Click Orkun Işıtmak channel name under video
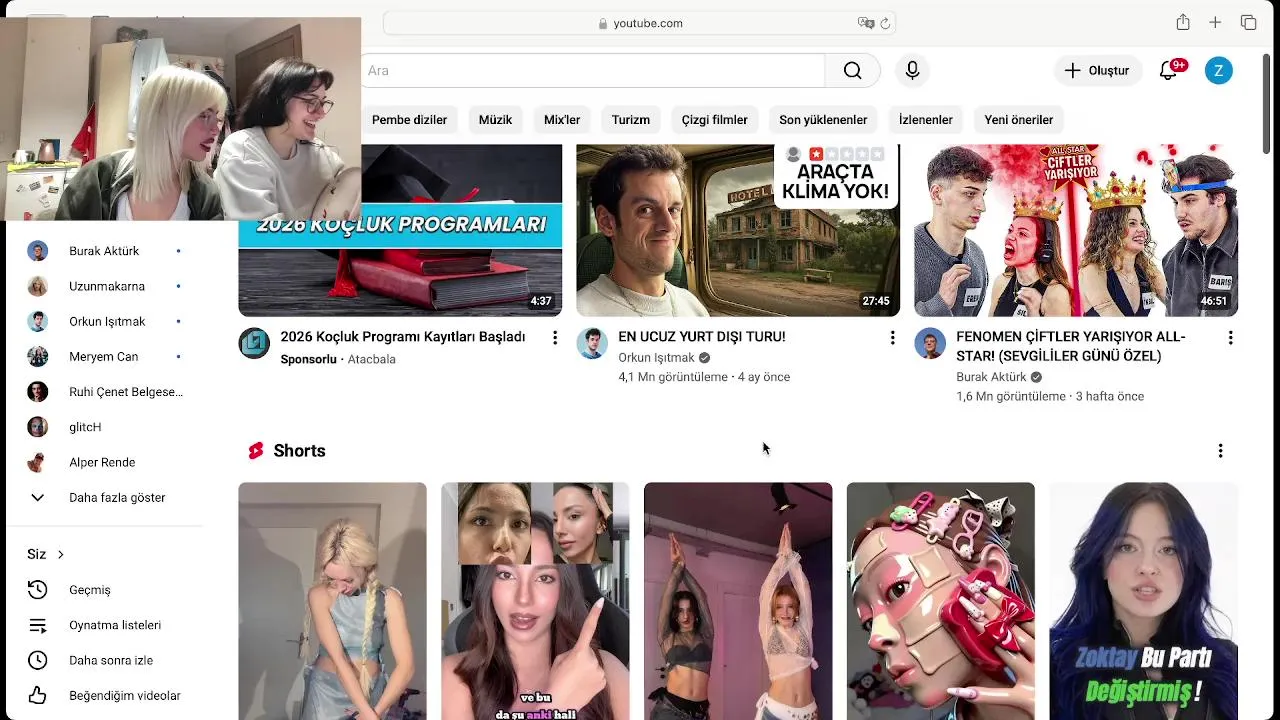The height and width of the screenshot is (720, 1280). [x=656, y=358]
